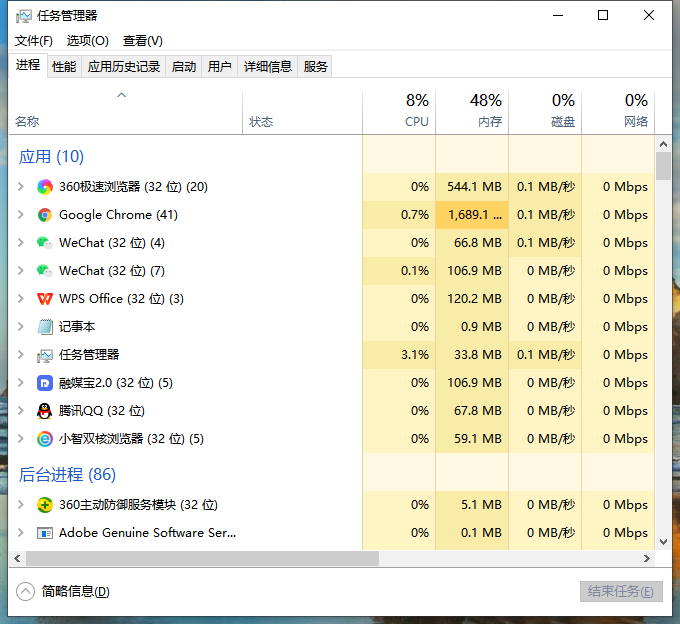Click the 腾讯QQ penguin icon
The width and height of the screenshot is (680, 624).
tap(45, 411)
